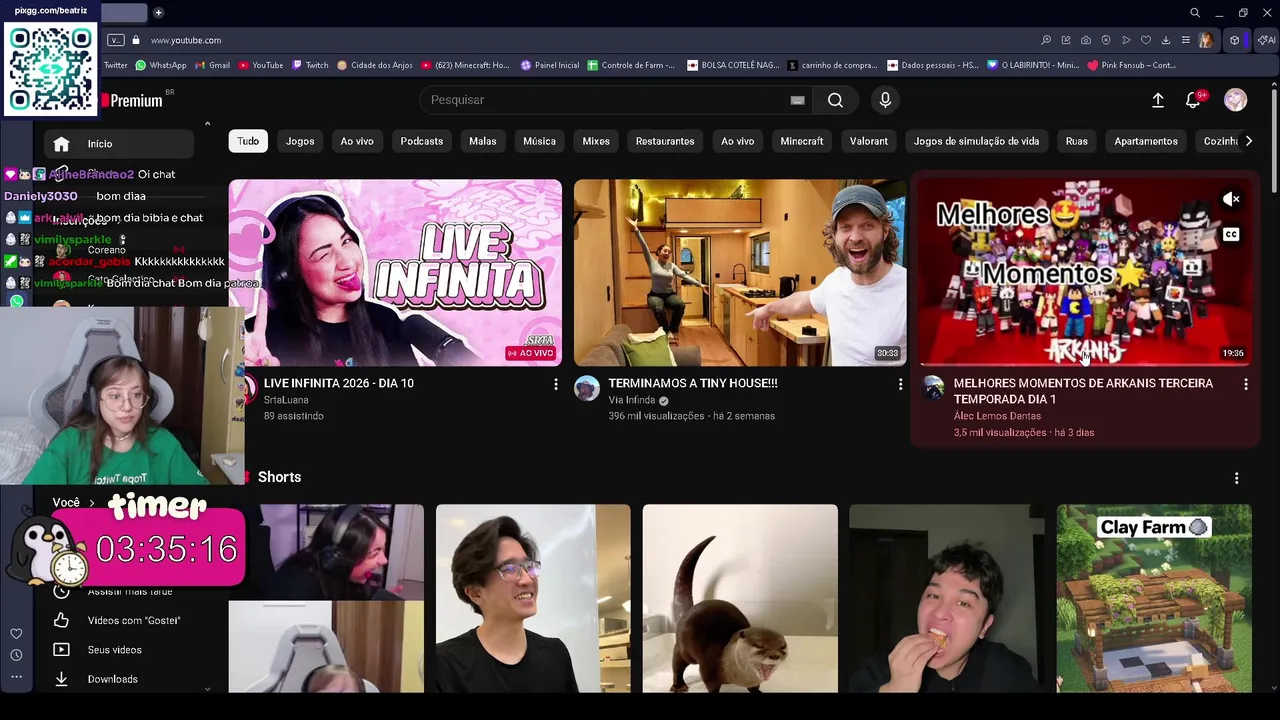Open the Twitch bookmark

tap(310, 65)
